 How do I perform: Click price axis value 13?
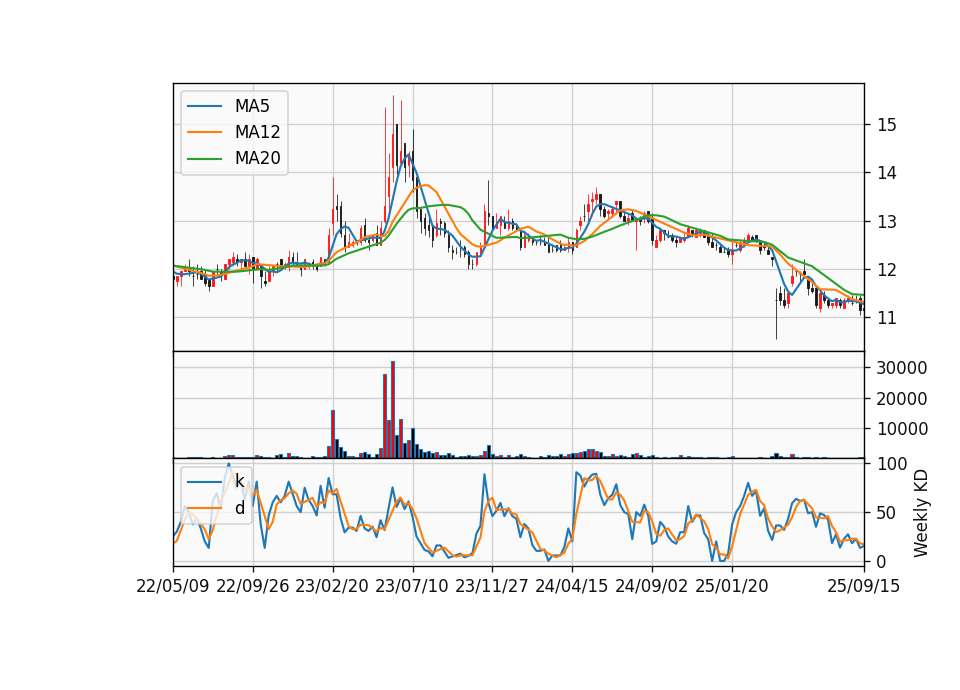[x=887, y=222]
